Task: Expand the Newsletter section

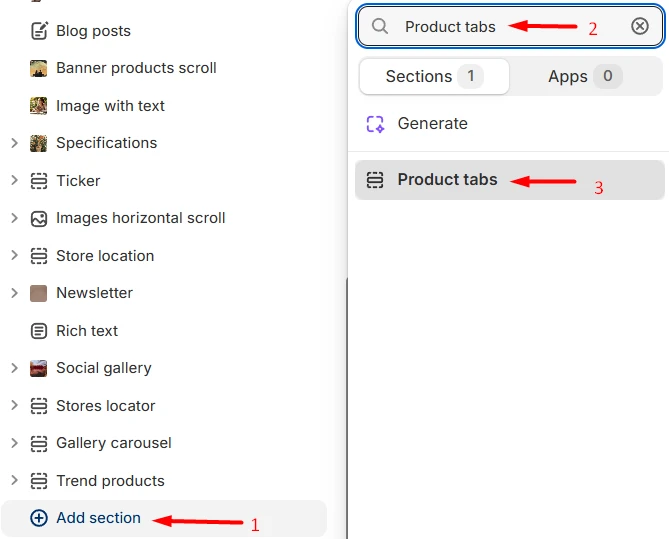Action: [x=14, y=293]
